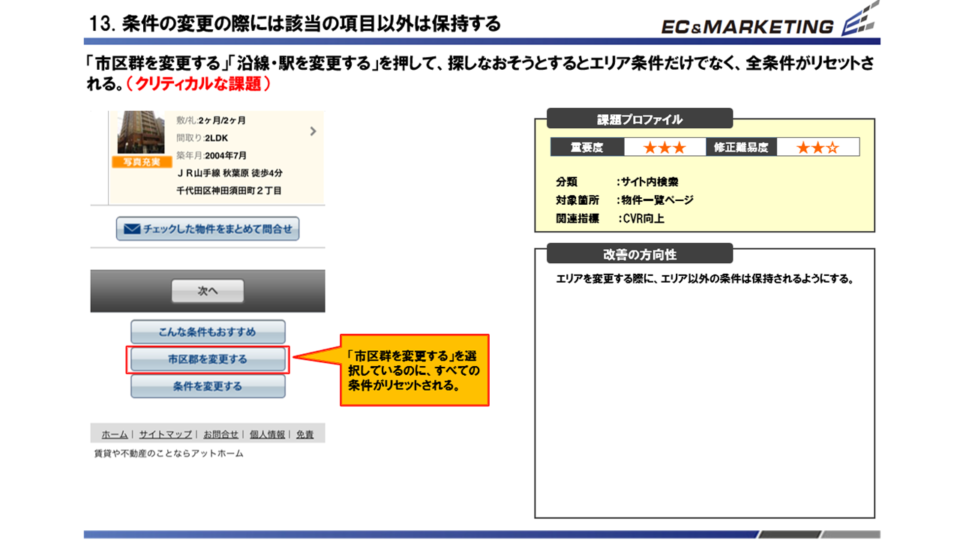Click the text ：CVR向上
Screen dimensions: 960x540
(640, 219)
